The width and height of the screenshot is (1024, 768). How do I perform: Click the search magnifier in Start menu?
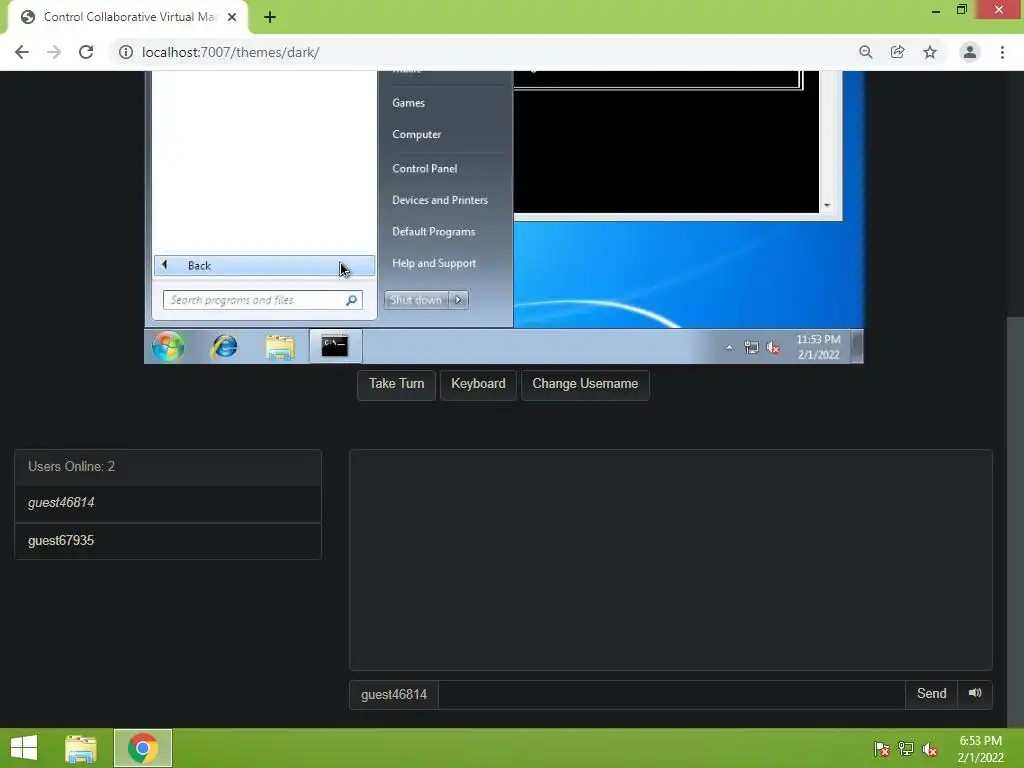point(351,300)
